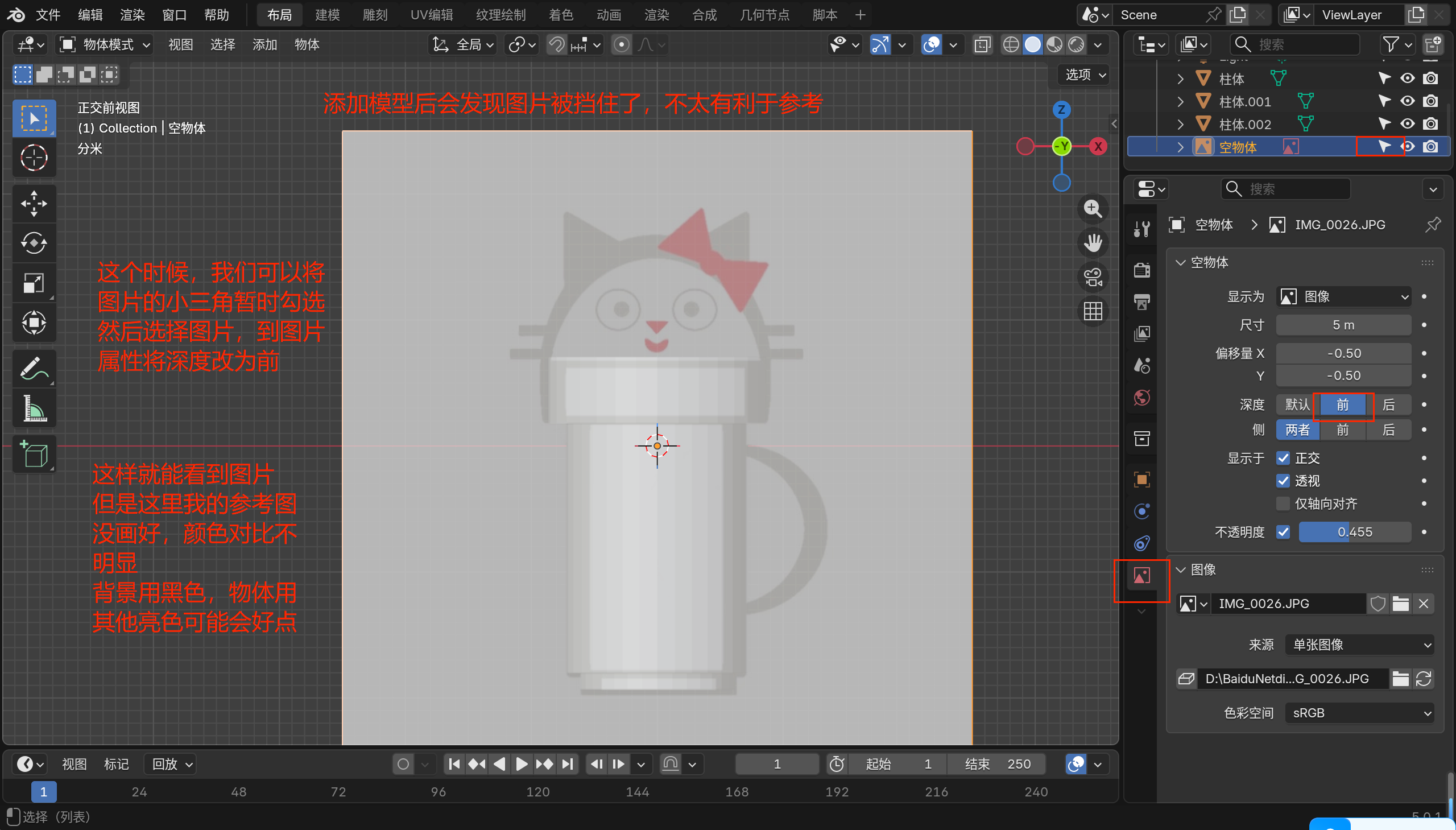Activate the Annotate pencil tool
The image size is (1456, 830).
(x=34, y=369)
